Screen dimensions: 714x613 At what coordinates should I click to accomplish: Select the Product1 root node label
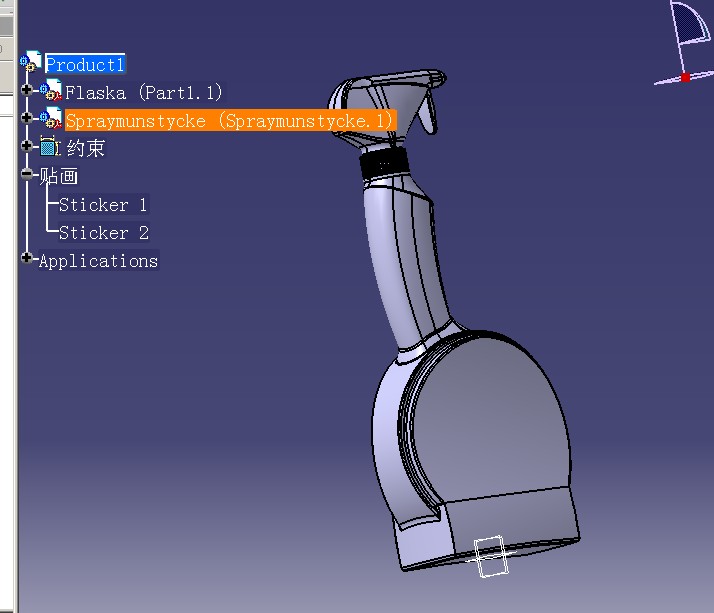[x=85, y=64]
